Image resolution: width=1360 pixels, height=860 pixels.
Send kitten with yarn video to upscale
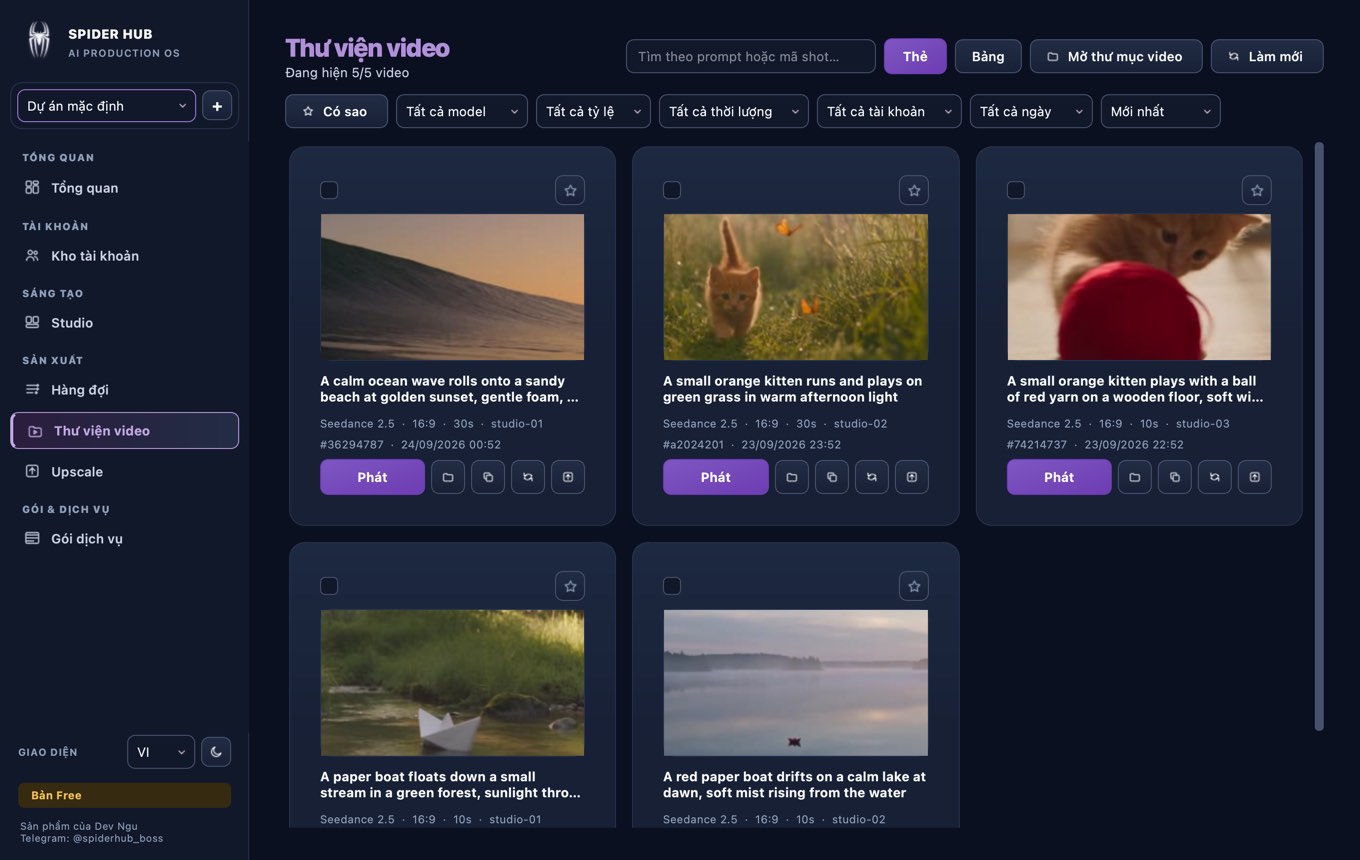[1255, 477]
